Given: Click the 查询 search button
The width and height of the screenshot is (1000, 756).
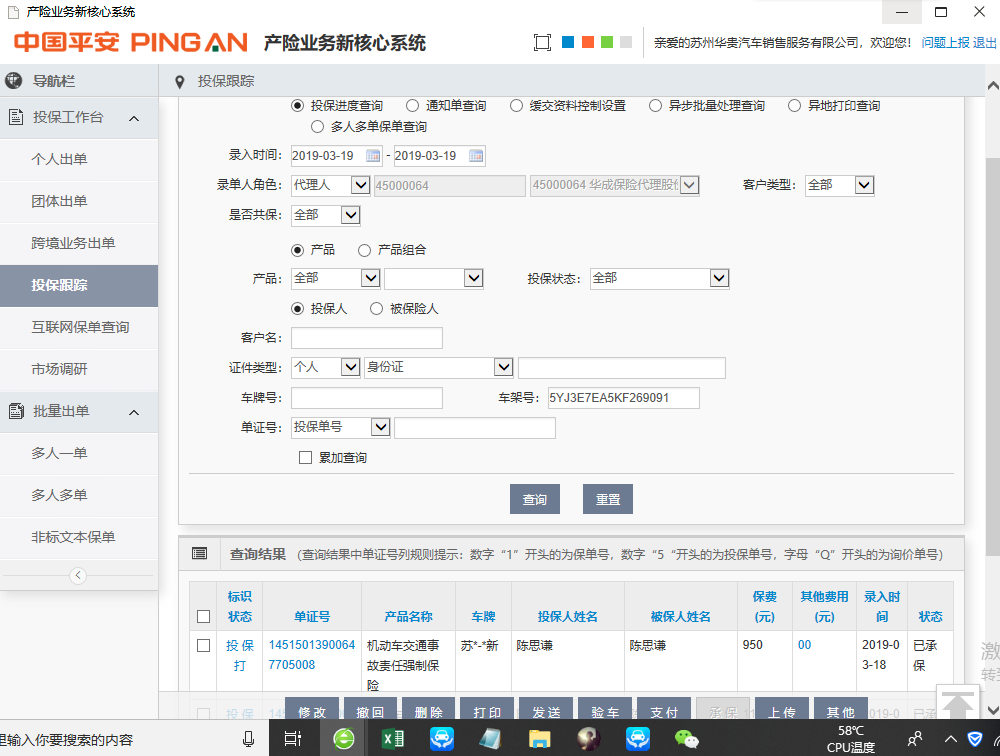Looking at the screenshot, I should [535, 499].
